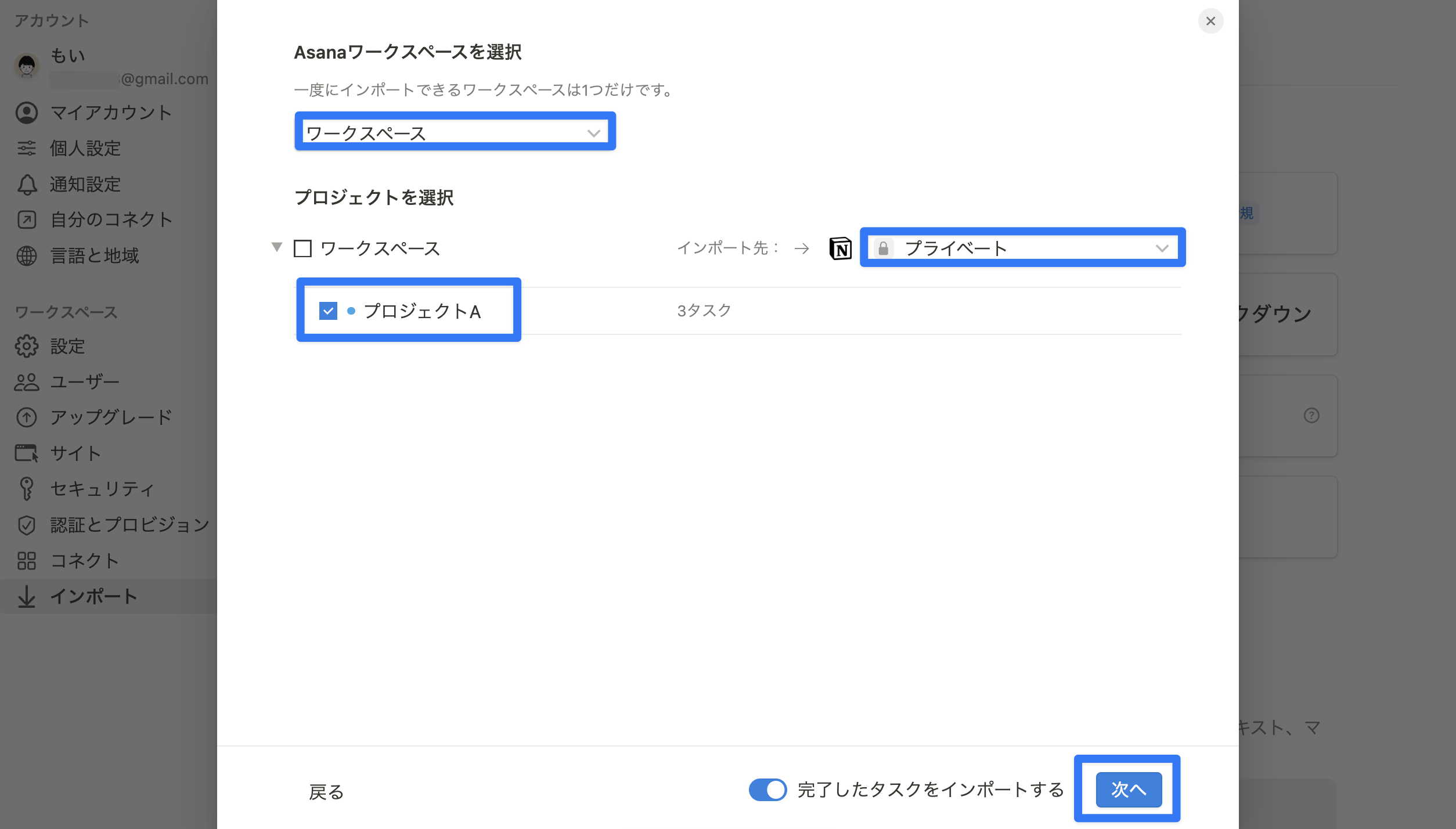Open アップグレード in sidebar

[x=109, y=417]
